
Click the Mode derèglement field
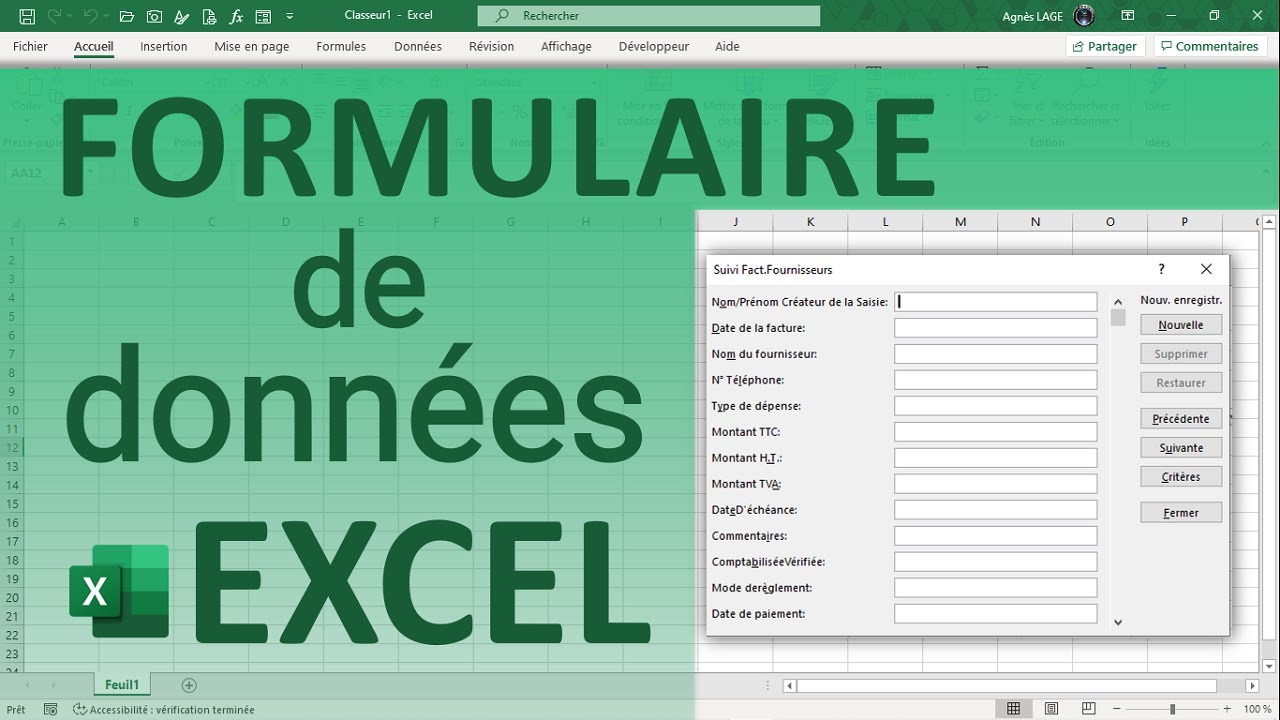(995, 587)
